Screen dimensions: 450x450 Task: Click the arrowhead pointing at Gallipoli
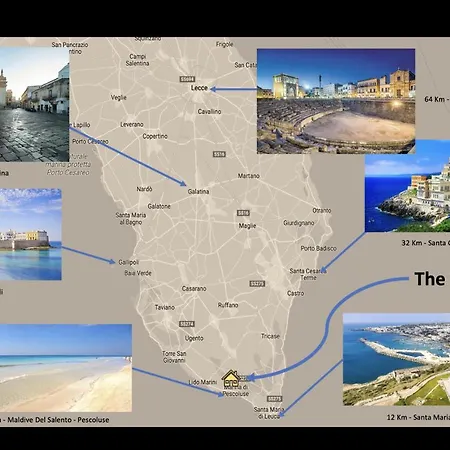pos(112,261)
